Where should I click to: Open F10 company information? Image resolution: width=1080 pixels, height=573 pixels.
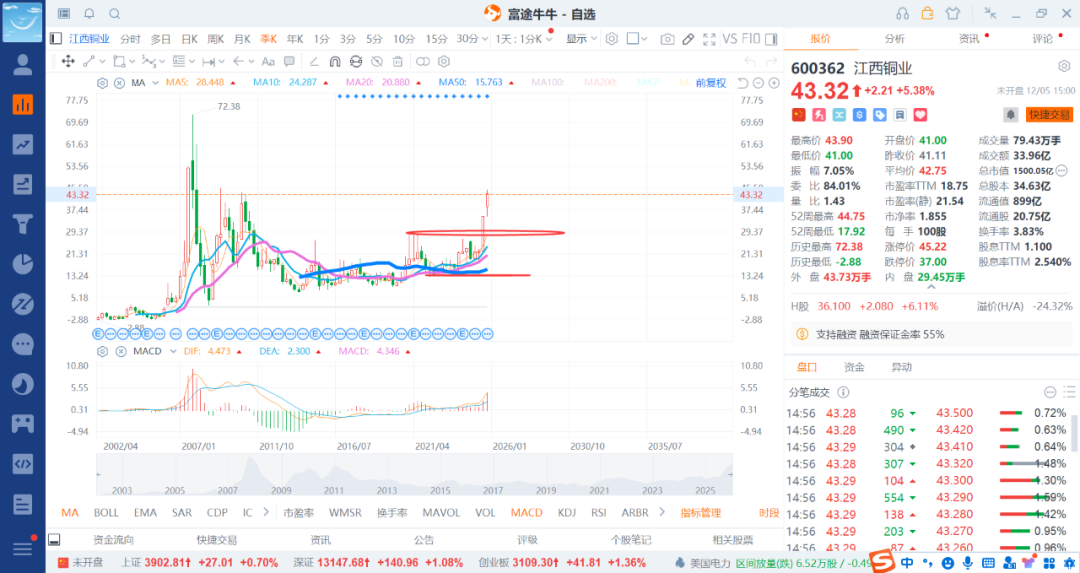(751, 39)
